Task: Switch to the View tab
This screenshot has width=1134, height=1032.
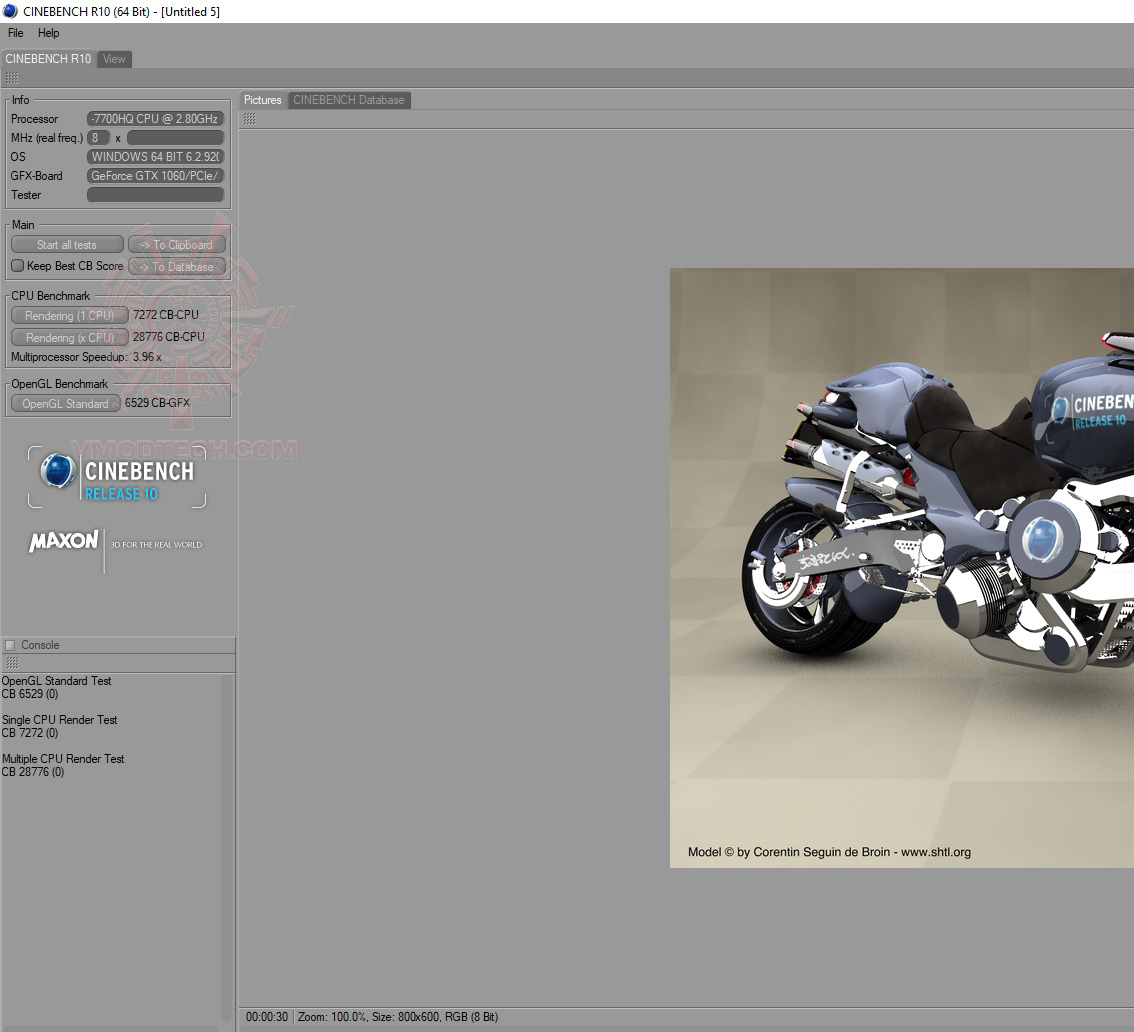Action: (x=114, y=59)
